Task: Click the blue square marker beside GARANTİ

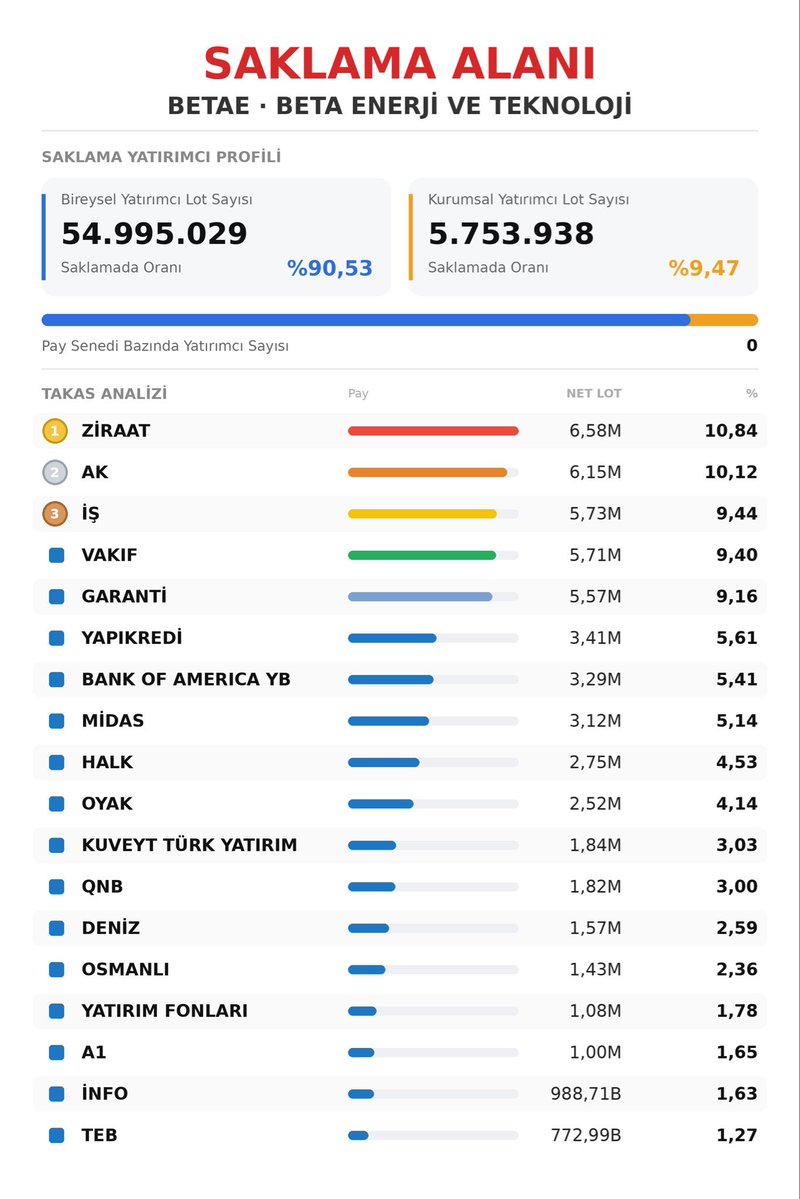Action: [57, 596]
